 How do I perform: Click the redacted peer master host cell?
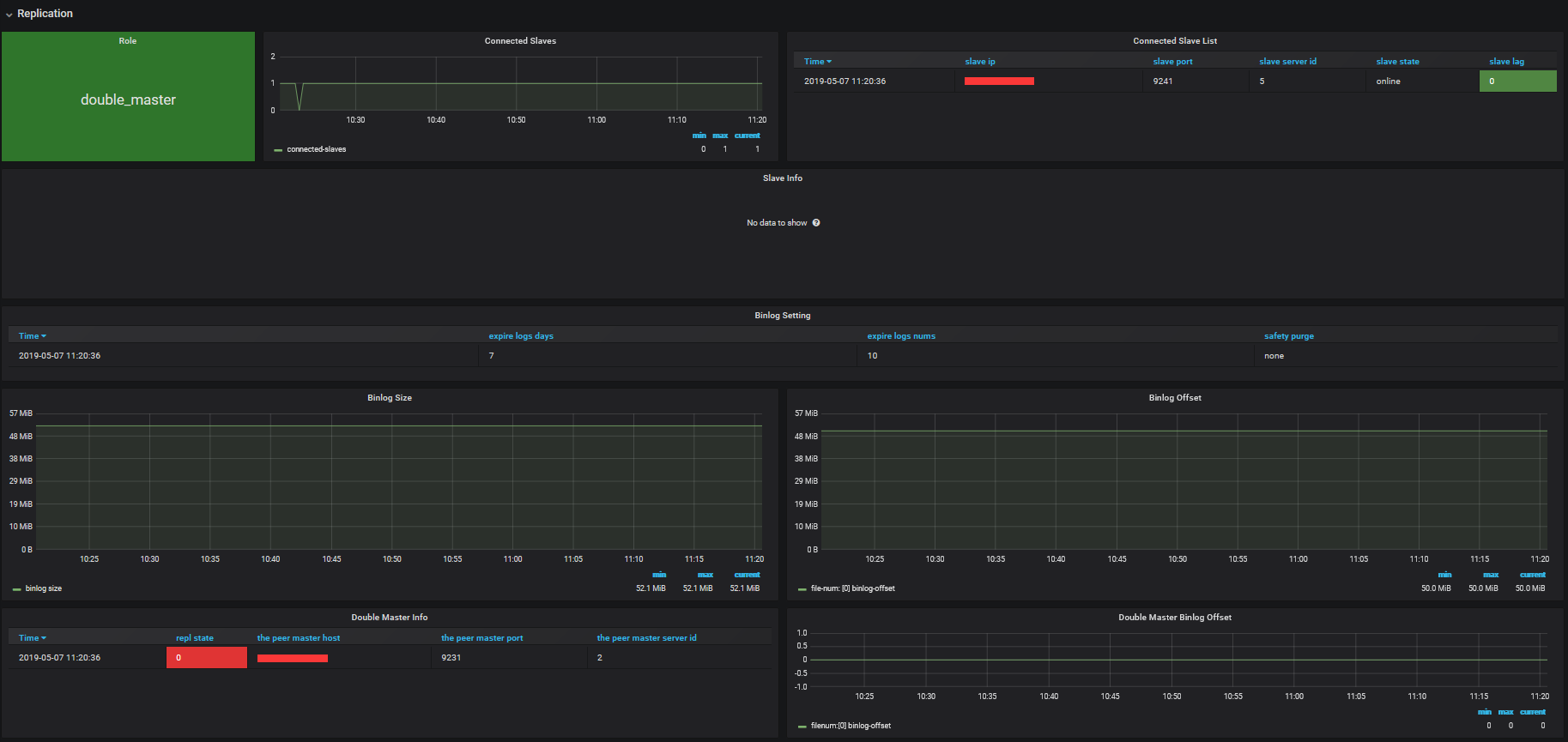(293, 658)
